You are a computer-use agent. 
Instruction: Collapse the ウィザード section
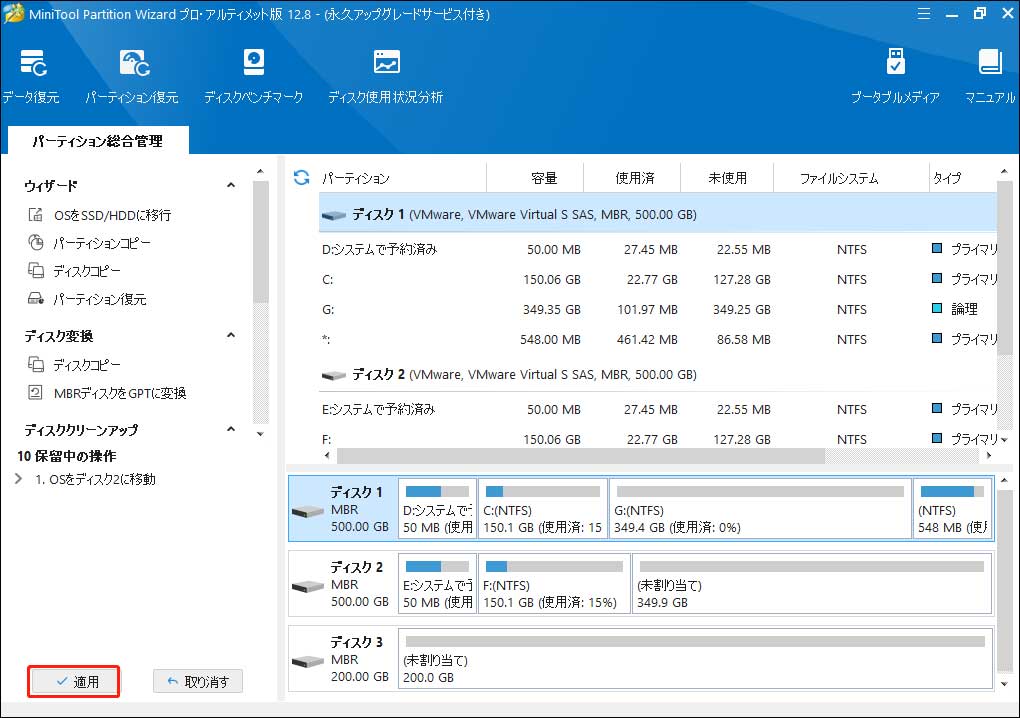(230, 185)
